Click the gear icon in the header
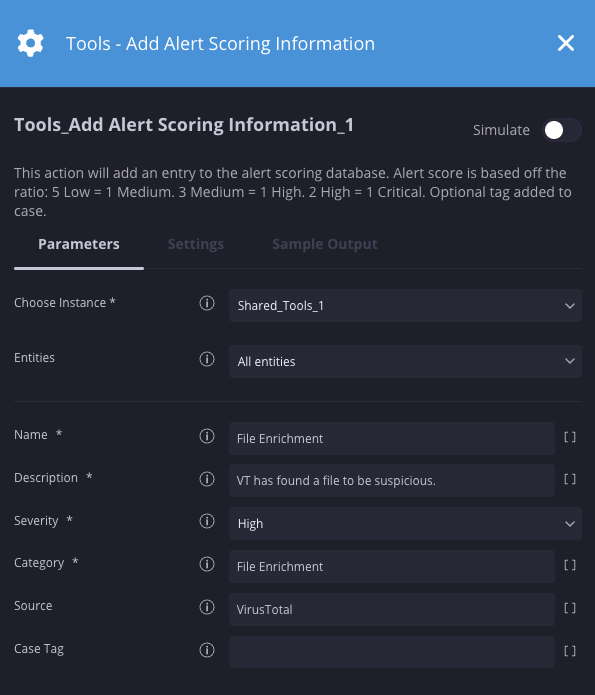This screenshot has height=695, width=595. [31, 43]
